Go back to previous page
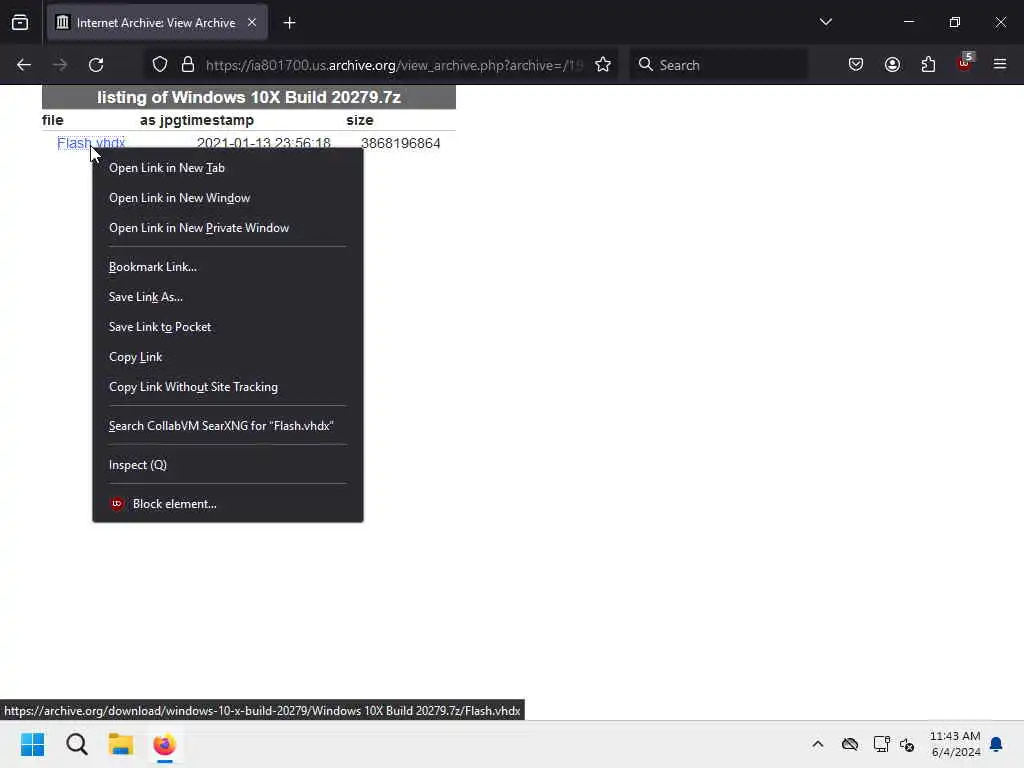This screenshot has height=768, width=1024. tap(24, 65)
